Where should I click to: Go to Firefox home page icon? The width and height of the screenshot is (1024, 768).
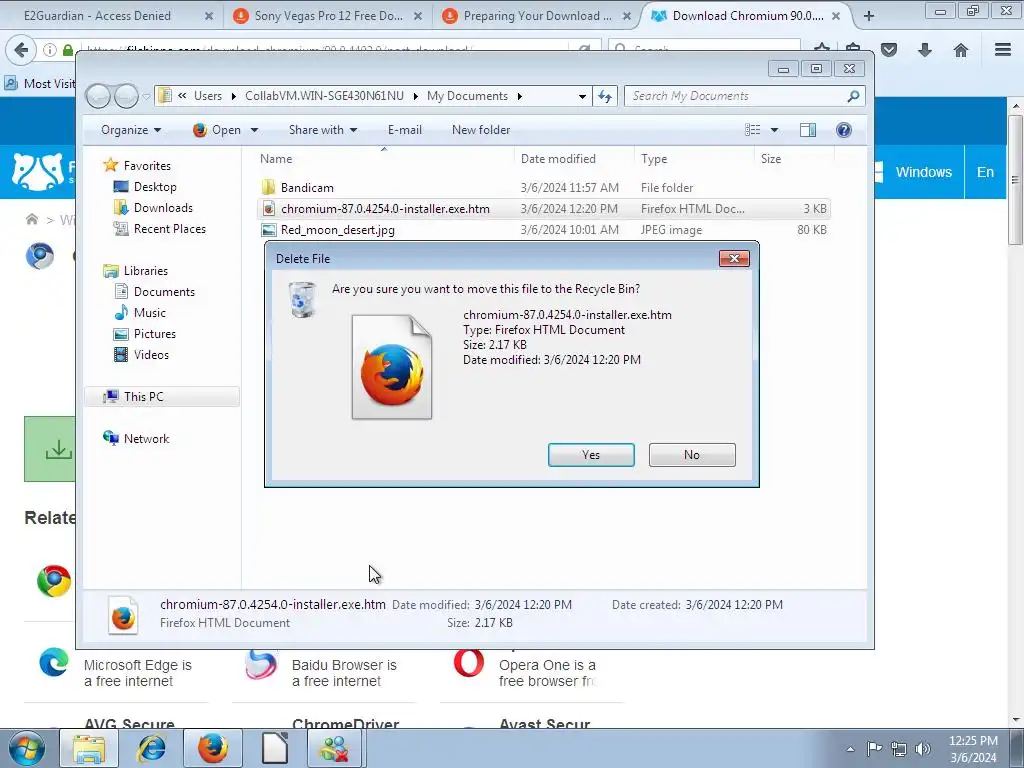tap(961, 50)
